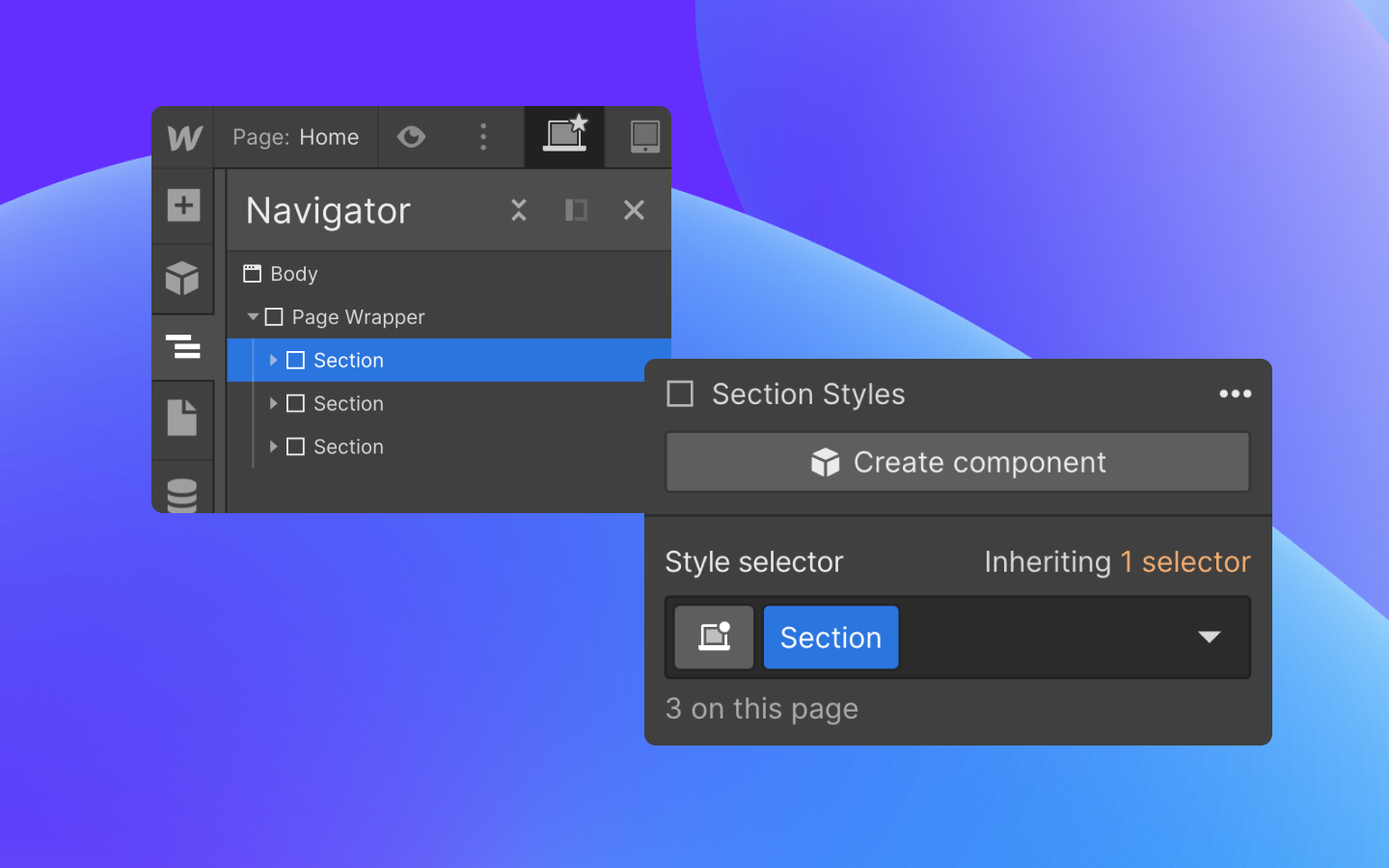Click the Create component button

(958, 462)
